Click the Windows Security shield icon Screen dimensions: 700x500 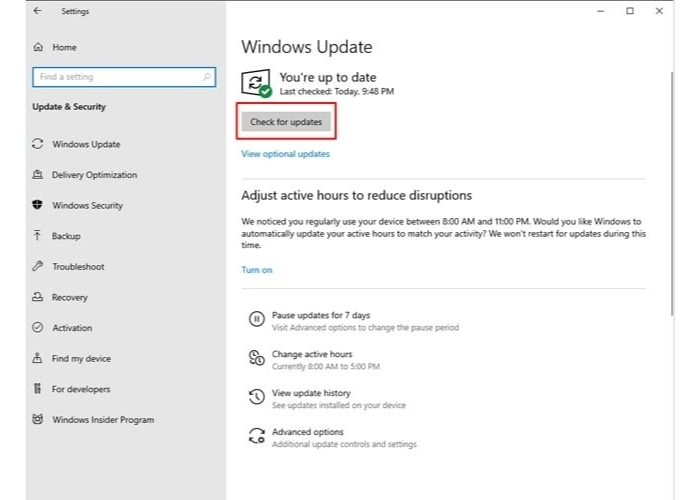[x=38, y=205]
